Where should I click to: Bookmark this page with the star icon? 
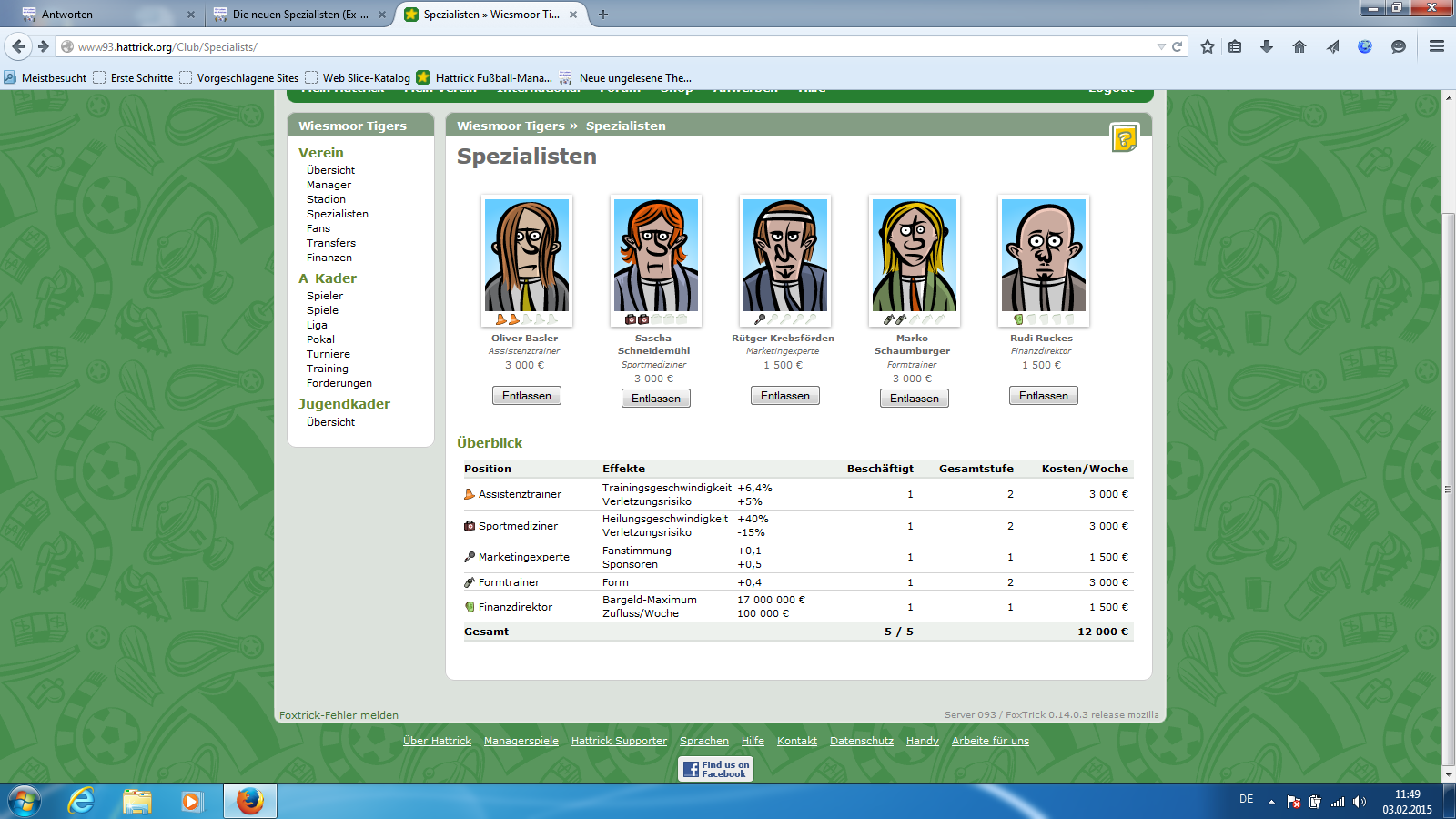(1208, 46)
